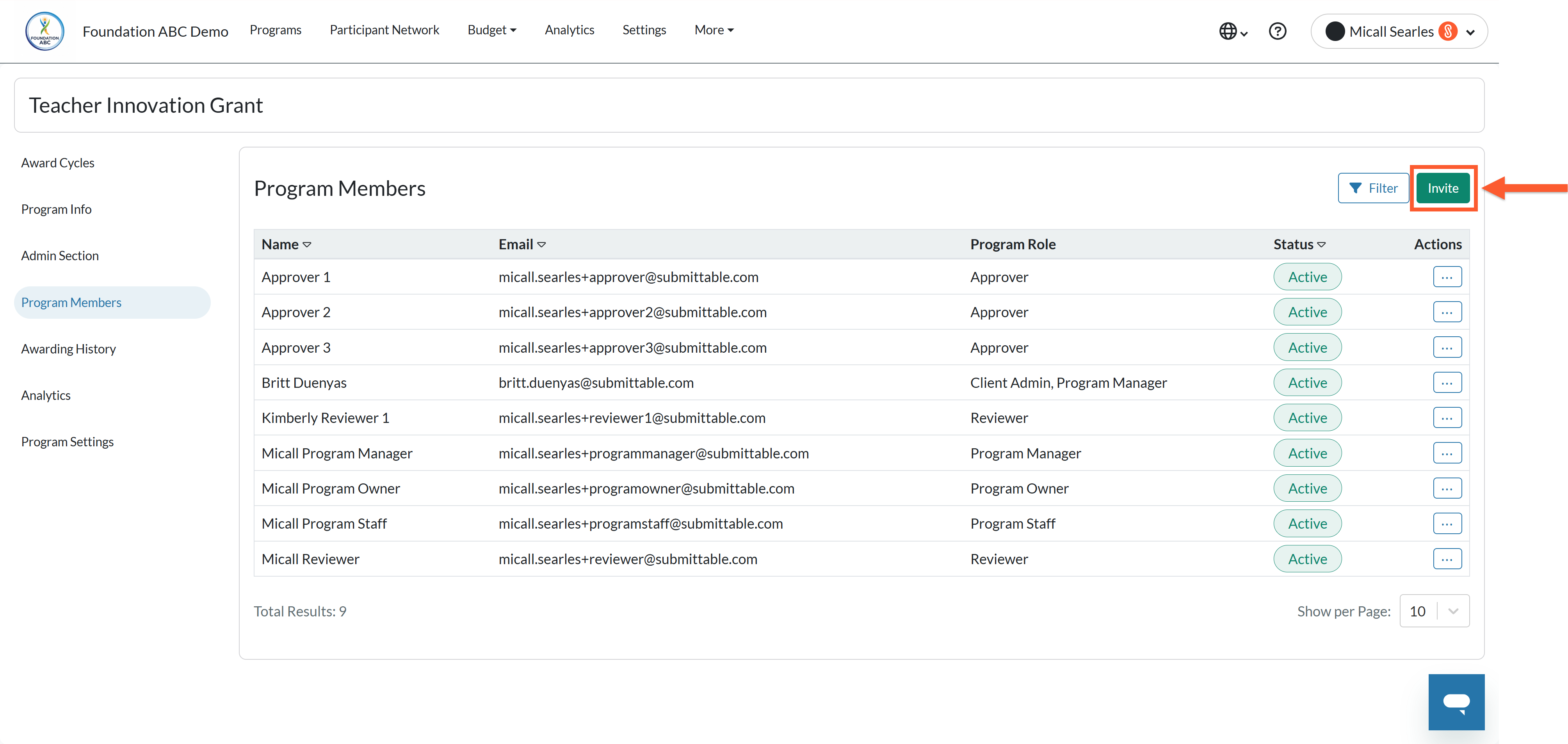Screen dimensions: 1568x744
Task: Open Participant Network page
Action: [x=384, y=30]
